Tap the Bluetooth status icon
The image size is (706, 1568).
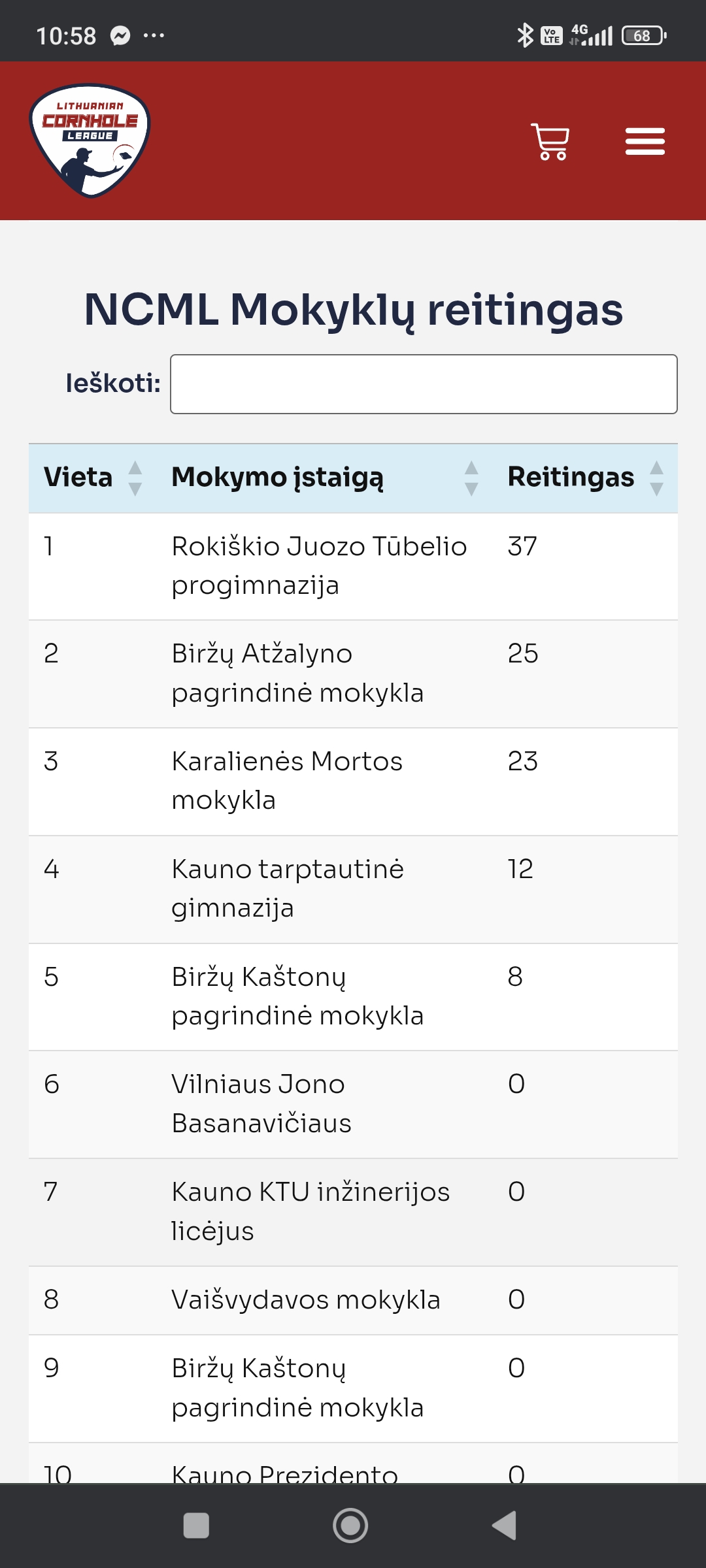pos(525,35)
